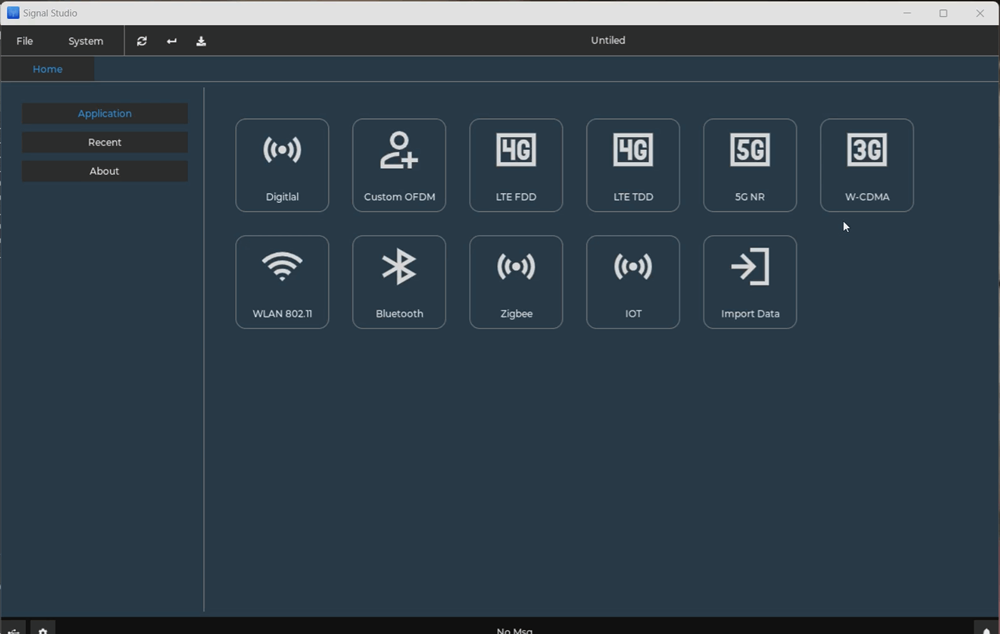Click the refresh icon in toolbar
Viewport: 1000px width, 634px height.
click(x=142, y=41)
